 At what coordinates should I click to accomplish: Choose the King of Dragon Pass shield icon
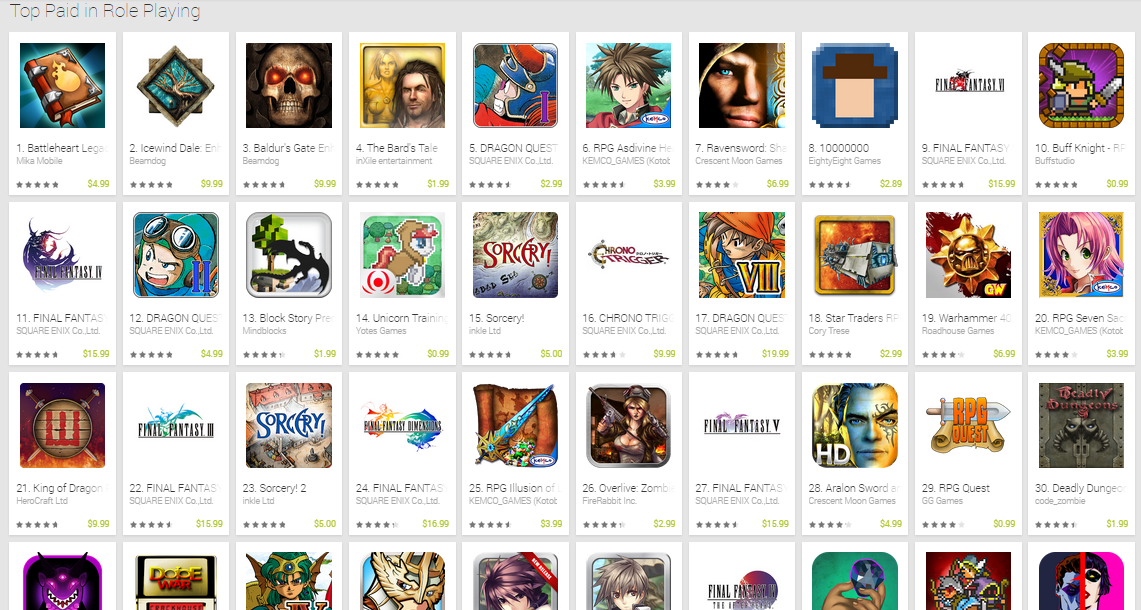62,425
